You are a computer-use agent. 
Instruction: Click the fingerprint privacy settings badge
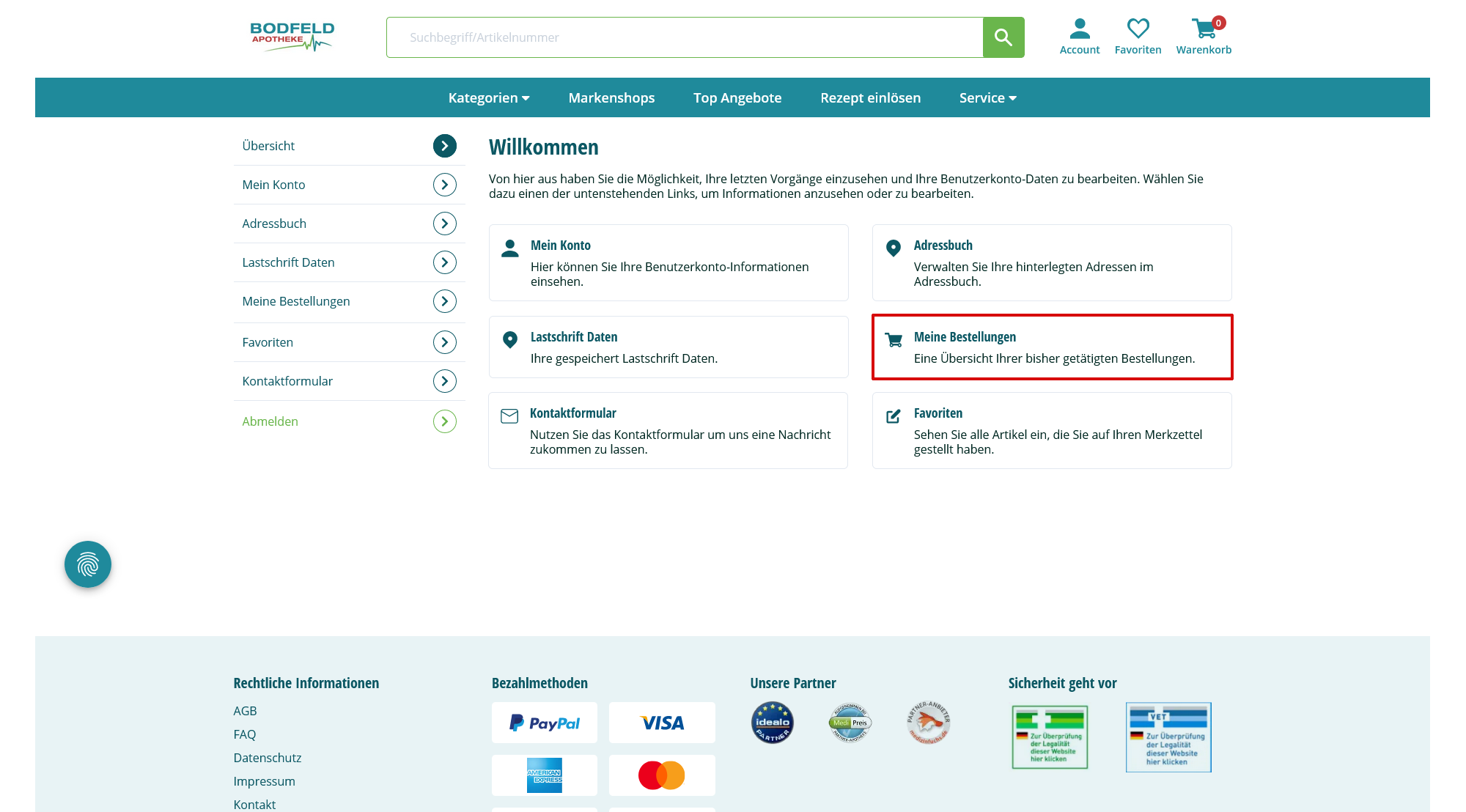pyautogui.click(x=88, y=564)
